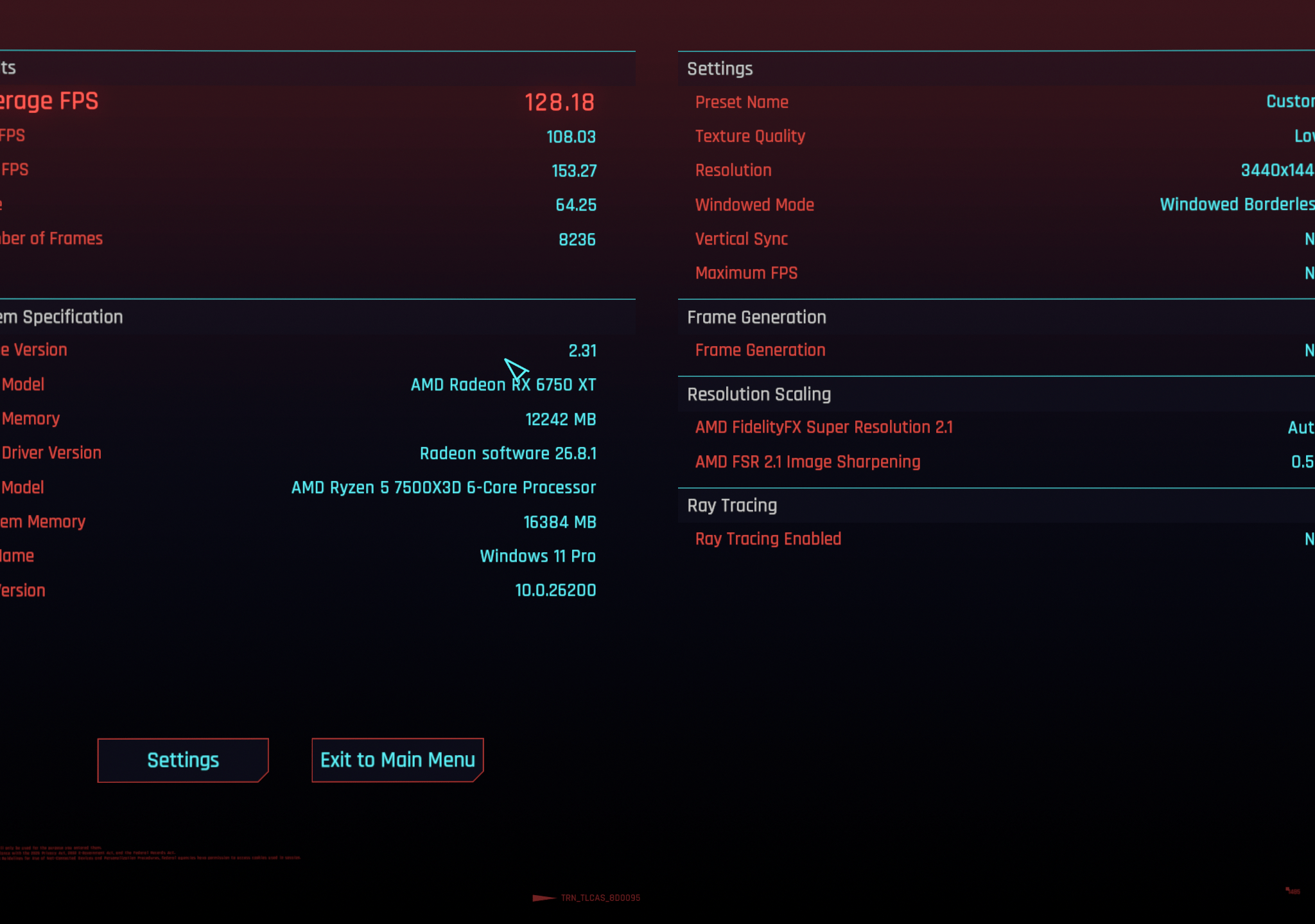Select the Windows 11 Pro text
The height and width of the screenshot is (924, 1315).
[x=538, y=556]
